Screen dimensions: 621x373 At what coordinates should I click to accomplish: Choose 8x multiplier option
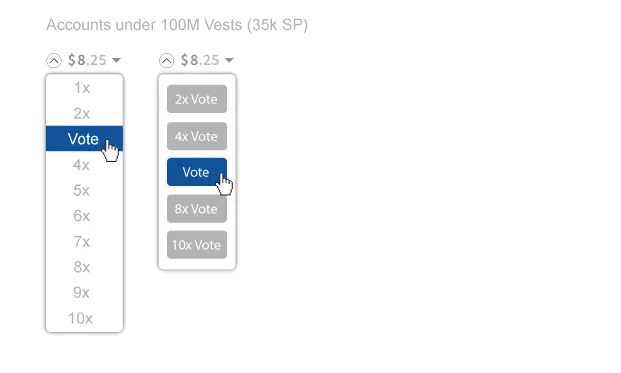pyautogui.click(x=84, y=267)
